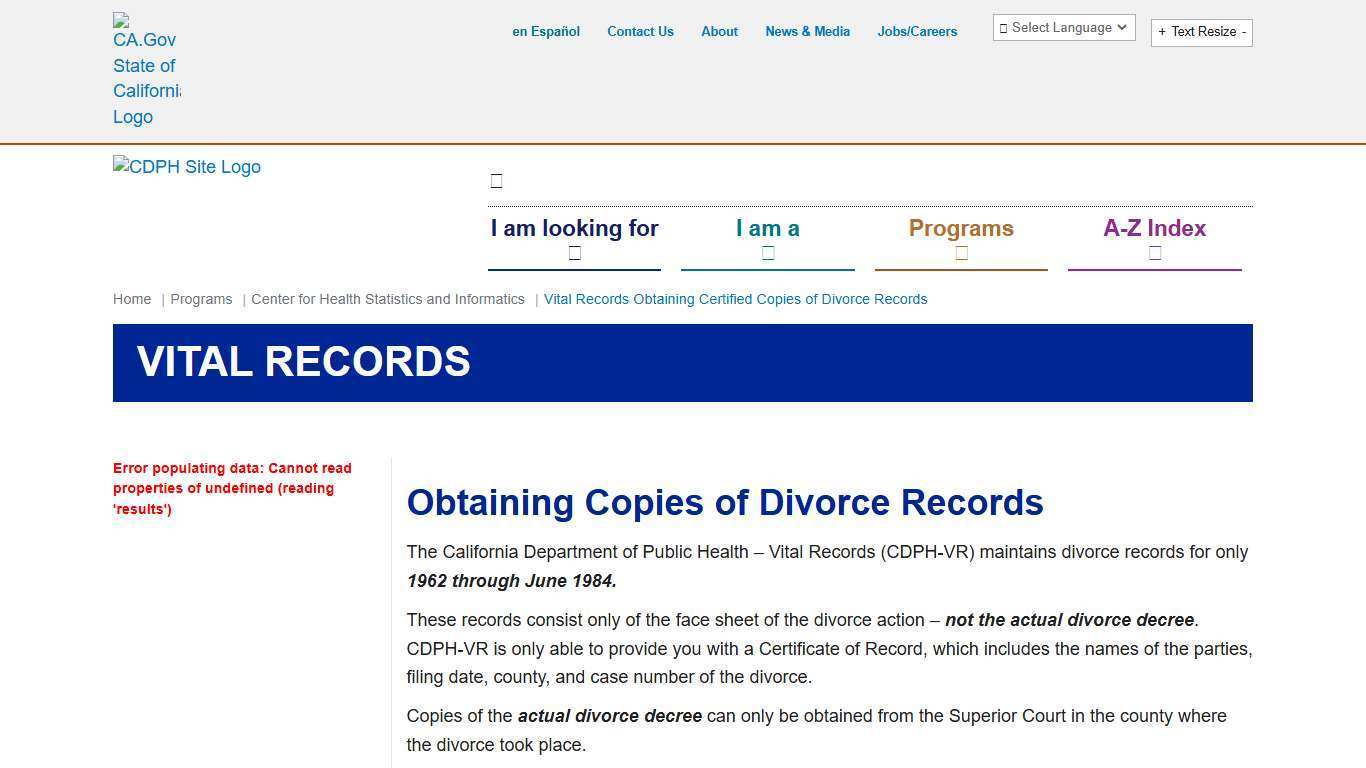
Task: Expand the "I am looking for" navigation menu
Action: [574, 228]
